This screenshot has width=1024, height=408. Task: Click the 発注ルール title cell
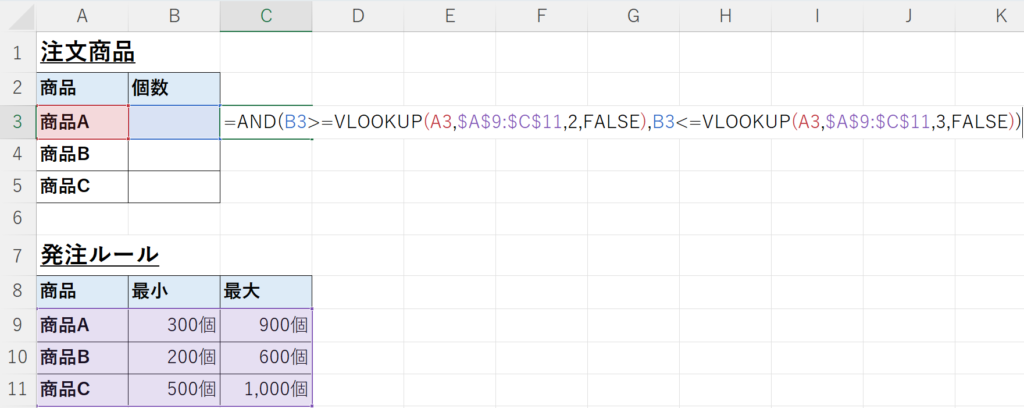82,255
